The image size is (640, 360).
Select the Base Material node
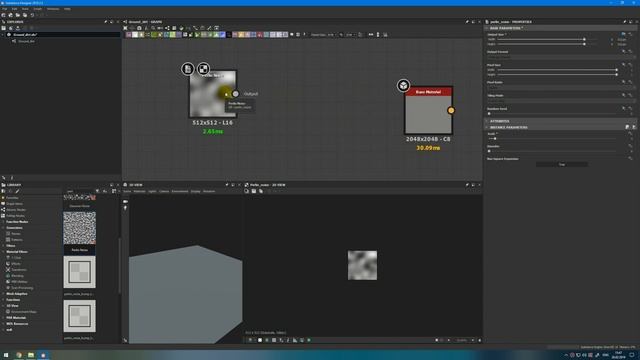(x=428, y=110)
